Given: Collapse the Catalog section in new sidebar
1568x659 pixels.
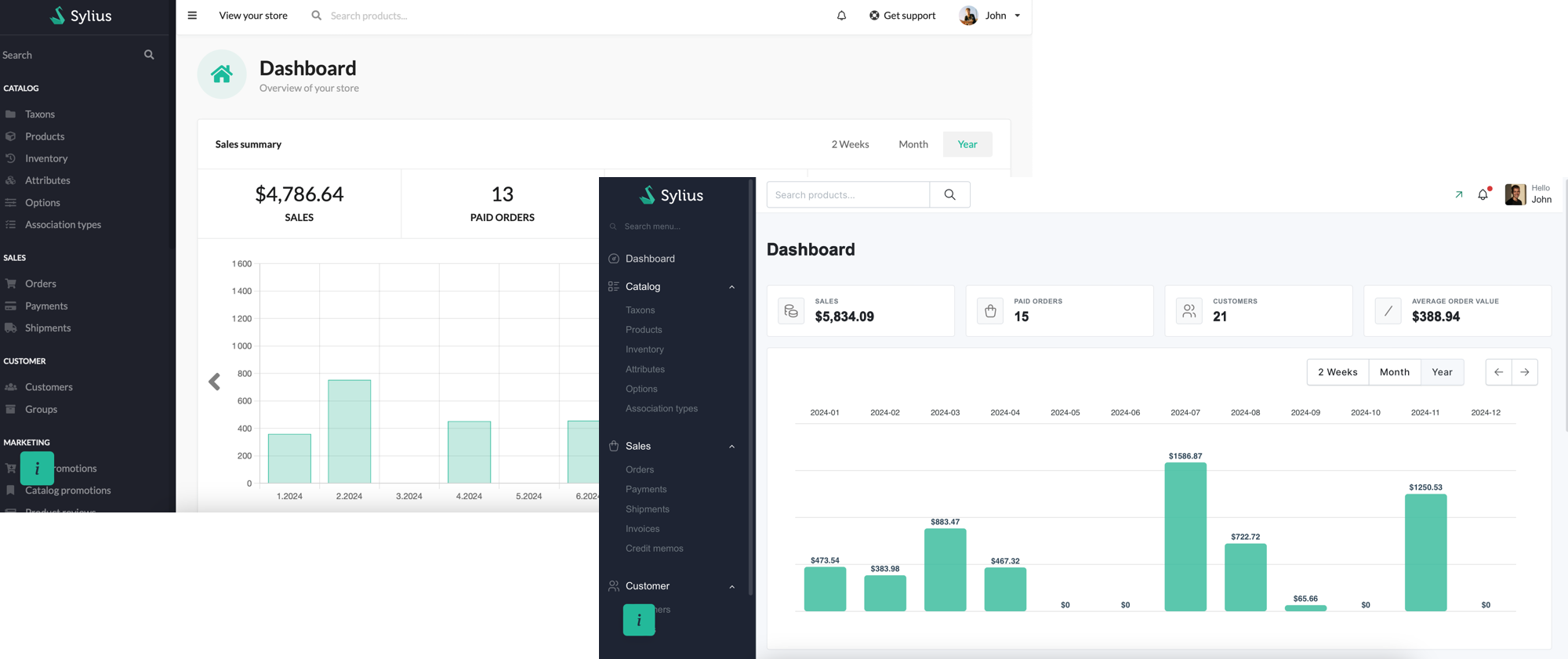Looking at the screenshot, I should click(732, 287).
